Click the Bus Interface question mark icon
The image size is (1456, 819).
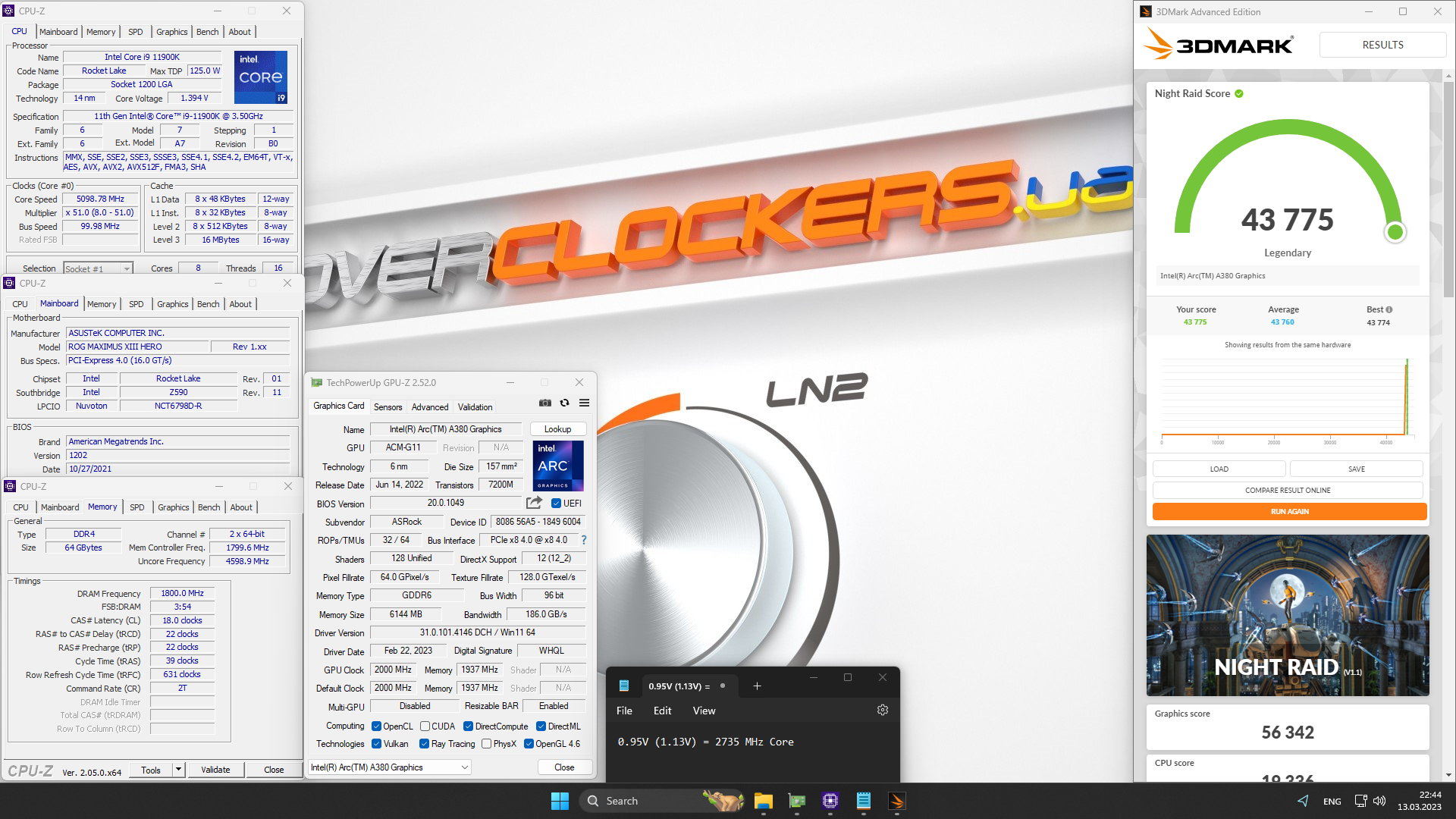583,540
